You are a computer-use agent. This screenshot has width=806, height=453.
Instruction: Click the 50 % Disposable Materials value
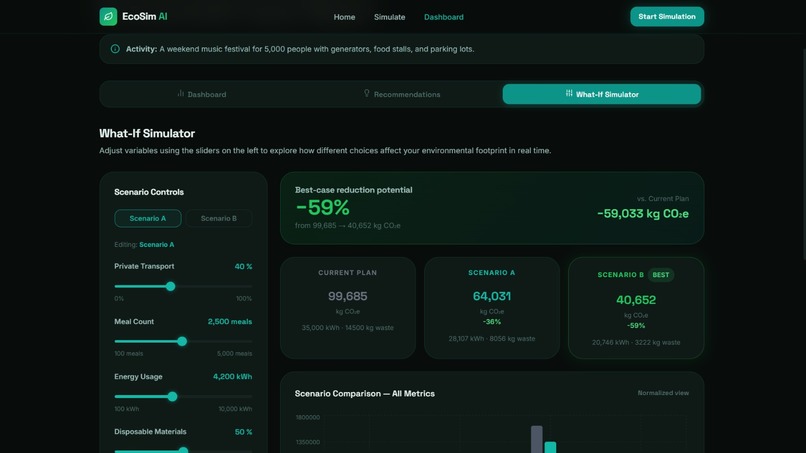243,432
